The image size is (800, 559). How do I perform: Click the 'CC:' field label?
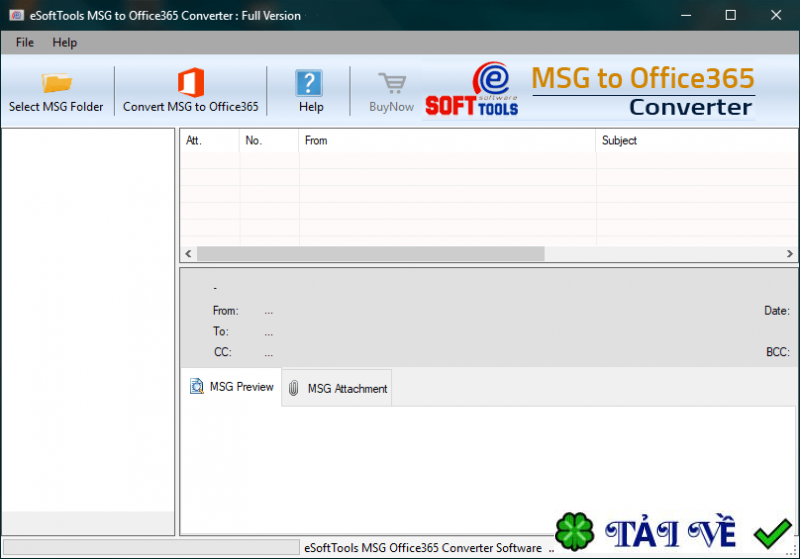222,352
